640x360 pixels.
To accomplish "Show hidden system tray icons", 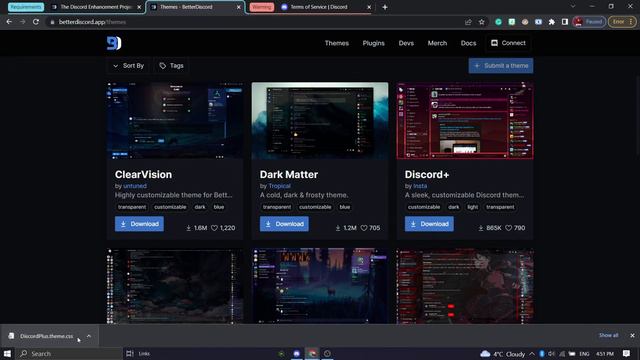I will click(532, 353).
